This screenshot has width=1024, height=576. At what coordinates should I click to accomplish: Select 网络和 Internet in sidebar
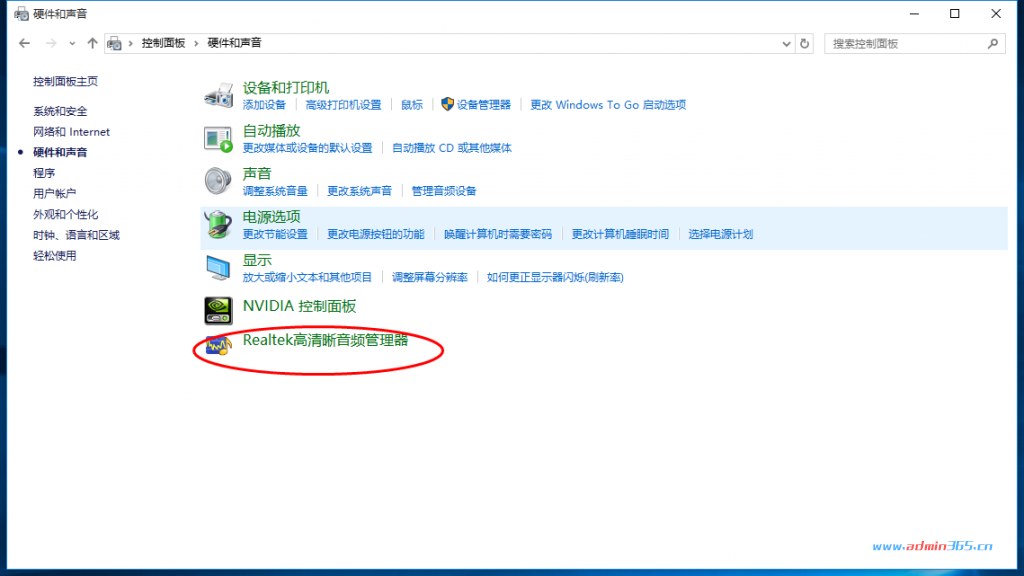71,132
